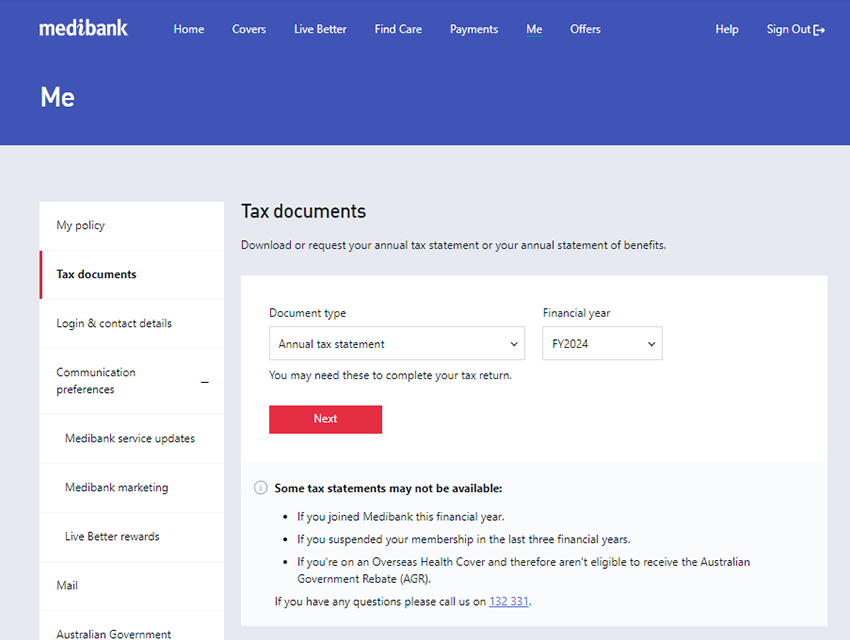The image size is (850, 640).
Task: Open Communication preferences sidebar item
Action: (132, 381)
